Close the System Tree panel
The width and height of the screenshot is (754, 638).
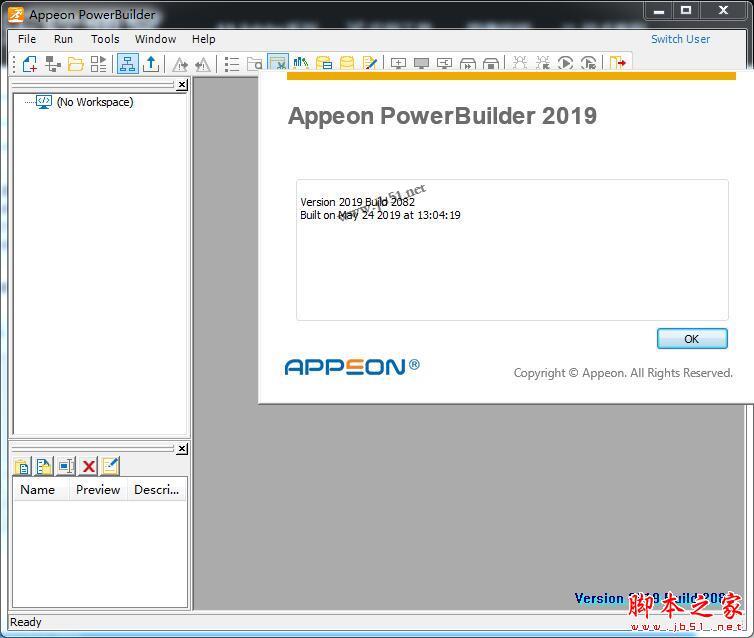[x=182, y=85]
